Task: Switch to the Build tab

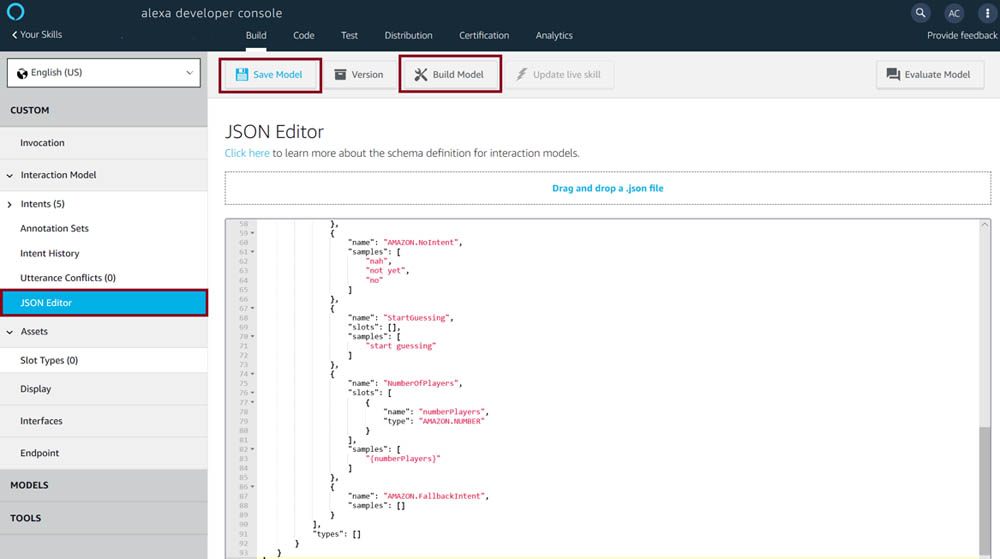Action: tap(256, 36)
